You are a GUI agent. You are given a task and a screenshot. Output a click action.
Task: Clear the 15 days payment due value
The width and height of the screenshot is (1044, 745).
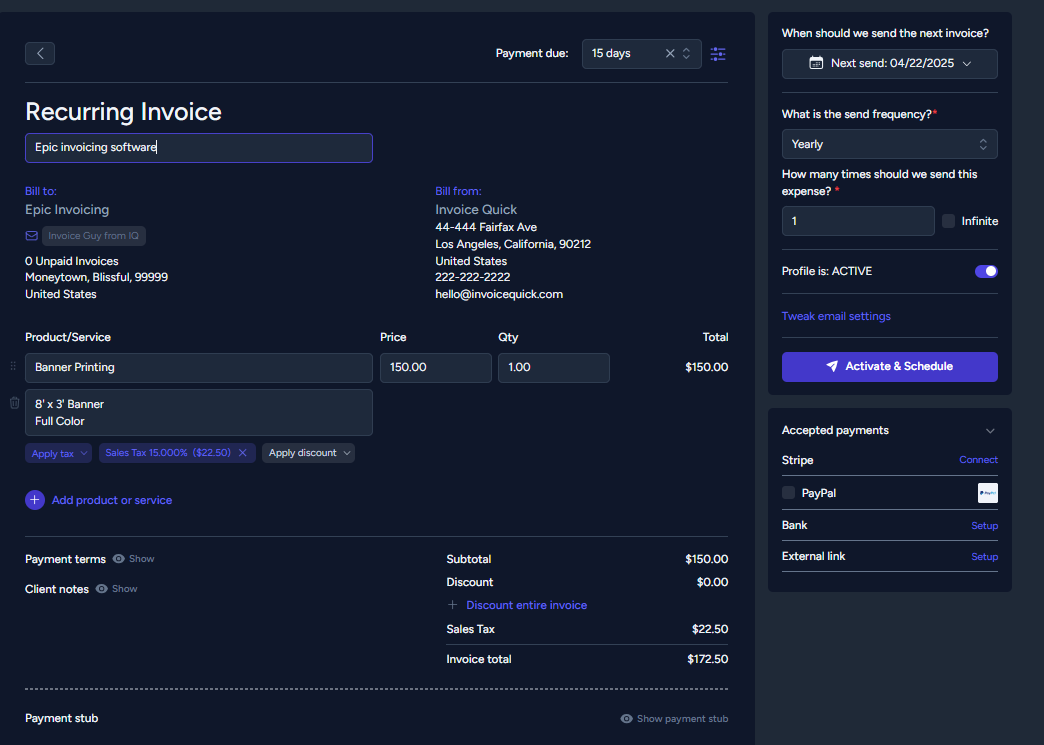(670, 53)
